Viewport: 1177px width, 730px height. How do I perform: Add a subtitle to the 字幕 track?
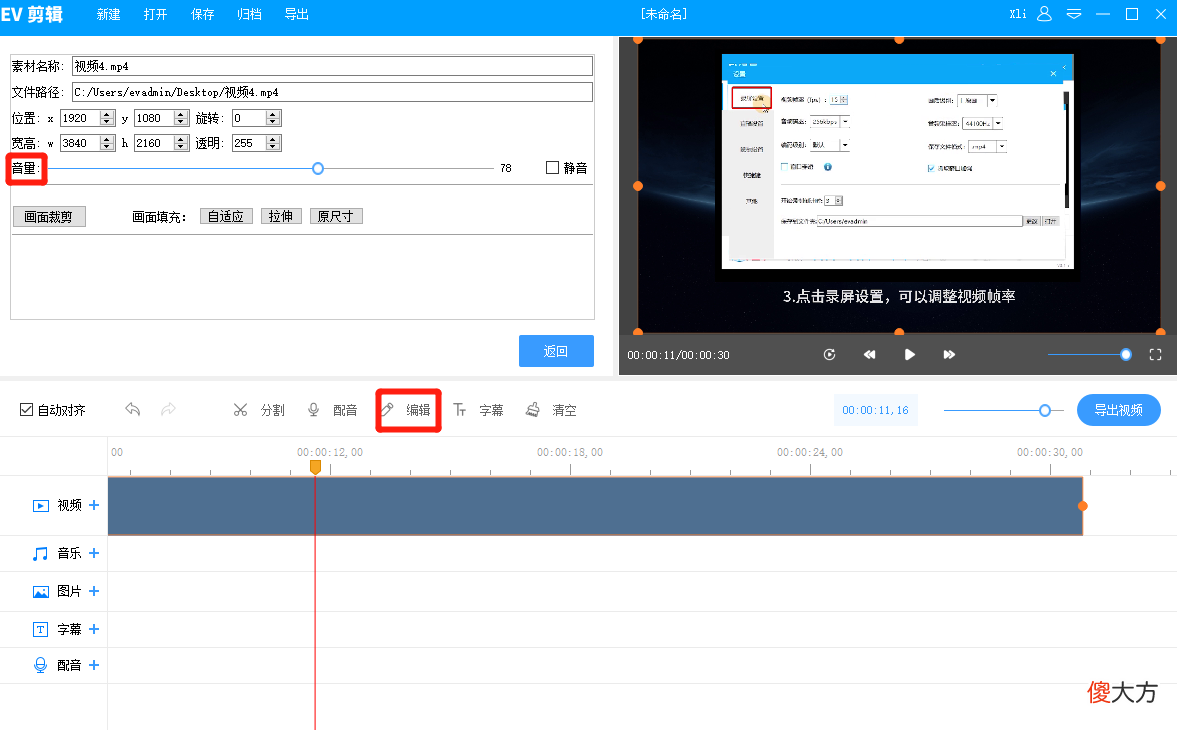(x=94, y=629)
